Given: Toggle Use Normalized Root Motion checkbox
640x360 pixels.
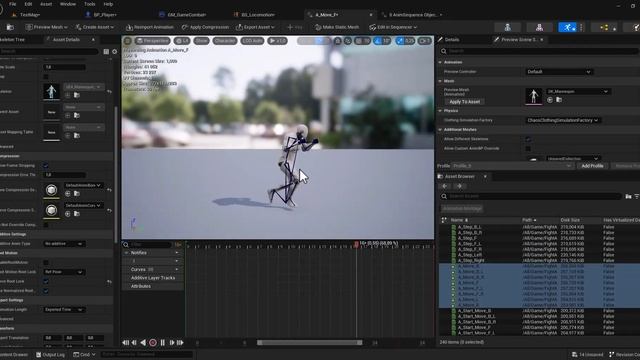Looking at the screenshot, I should point(46,291).
